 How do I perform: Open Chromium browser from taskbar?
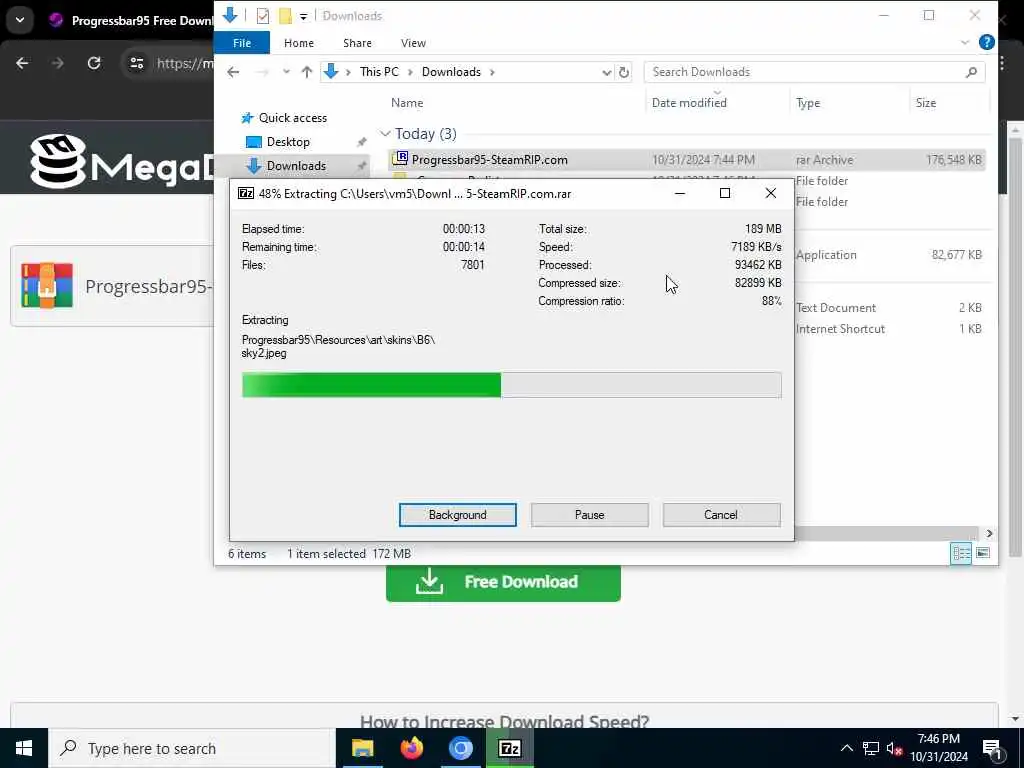pos(460,748)
